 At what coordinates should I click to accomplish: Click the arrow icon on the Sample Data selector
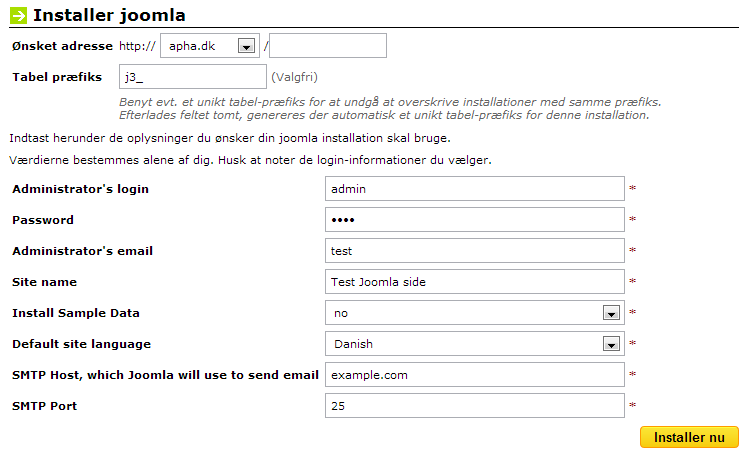point(611,313)
